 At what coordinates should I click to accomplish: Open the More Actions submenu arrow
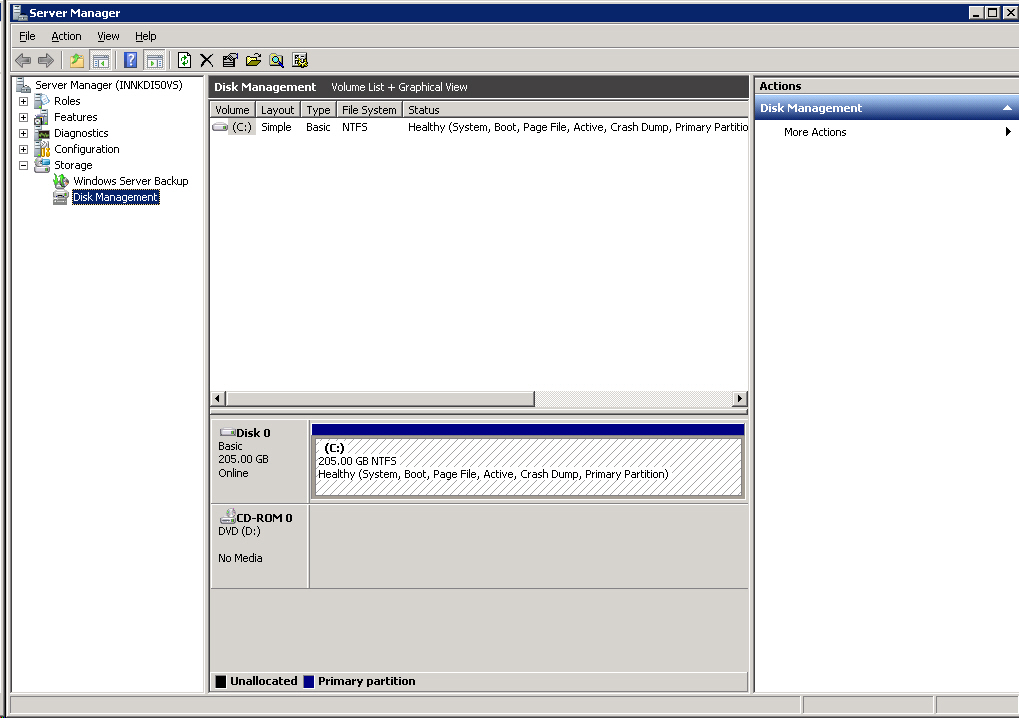click(1008, 132)
